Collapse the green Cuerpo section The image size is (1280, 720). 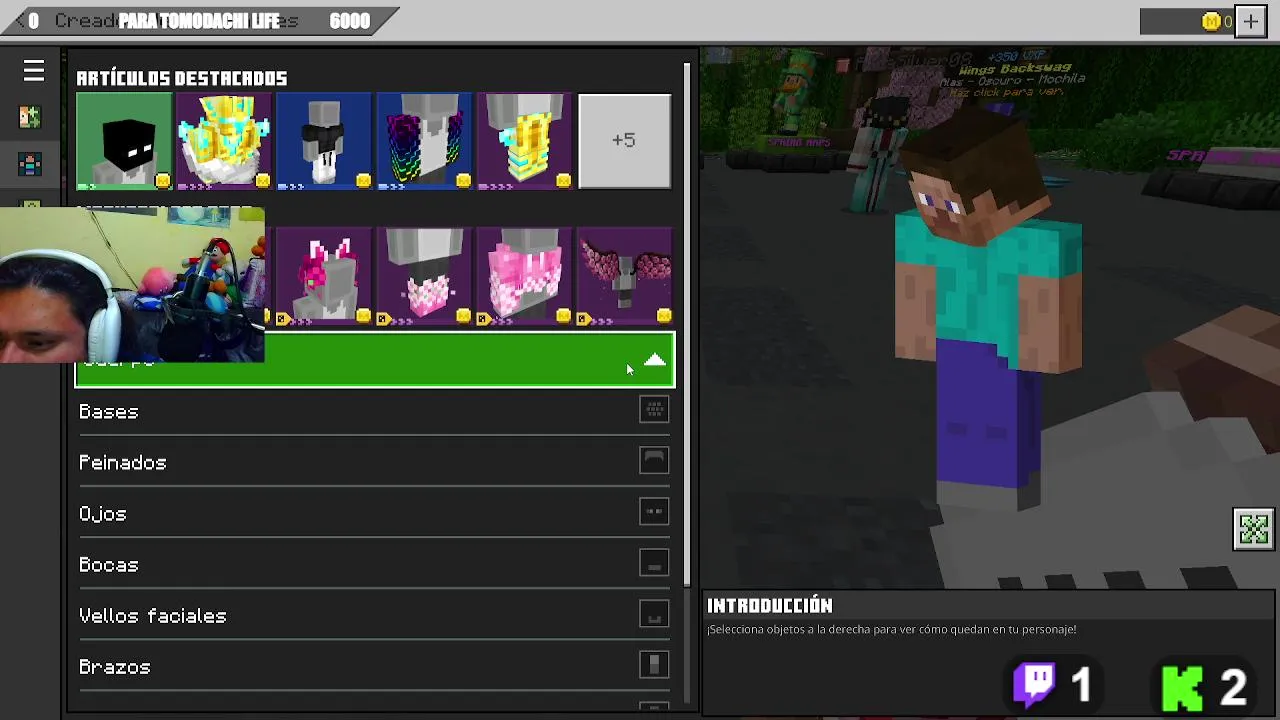pos(375,360)
